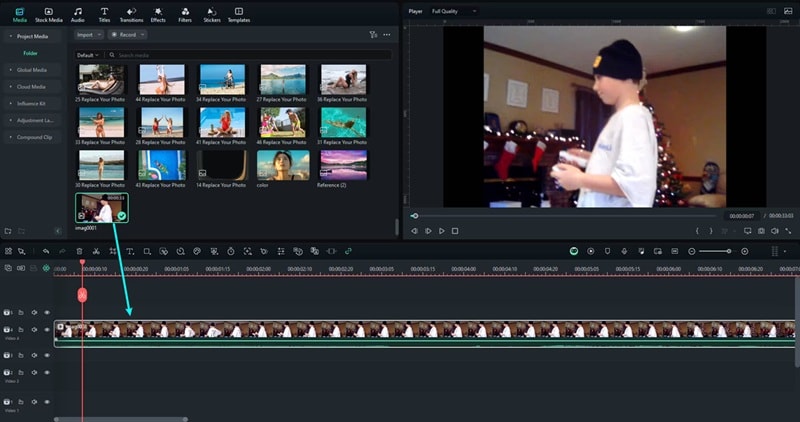Select the Reference (2) thumbnail
The width and height of the screenshot is (800, 422).
click(x=343, y=165)
